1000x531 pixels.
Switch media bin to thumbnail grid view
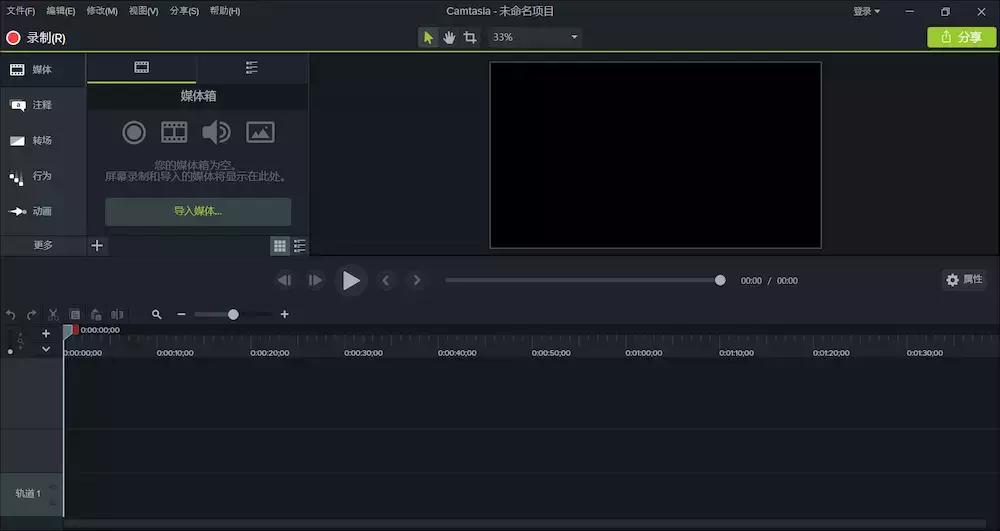click(279, 245)
